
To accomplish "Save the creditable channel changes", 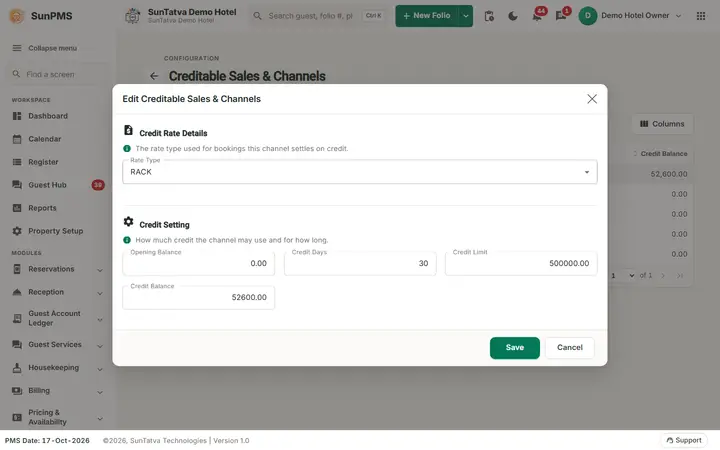I will pos(515,348).
